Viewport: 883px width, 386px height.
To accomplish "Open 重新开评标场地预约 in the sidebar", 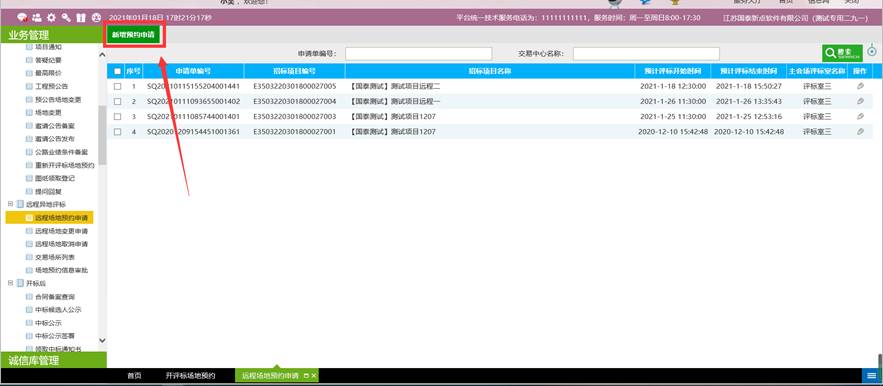I will pyautogui.click(x=64, y=165).
